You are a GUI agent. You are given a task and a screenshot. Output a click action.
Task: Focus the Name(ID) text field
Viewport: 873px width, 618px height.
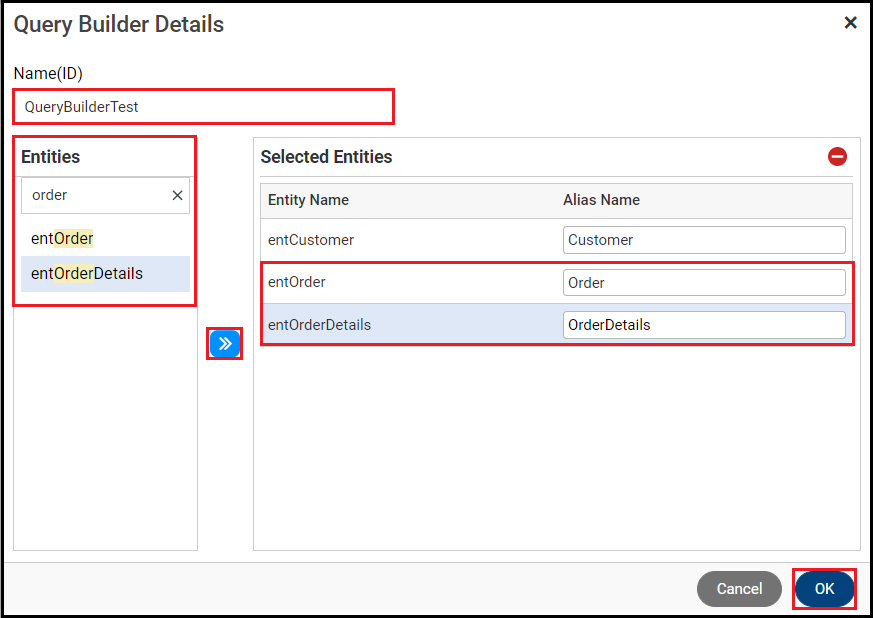(203, 106)
